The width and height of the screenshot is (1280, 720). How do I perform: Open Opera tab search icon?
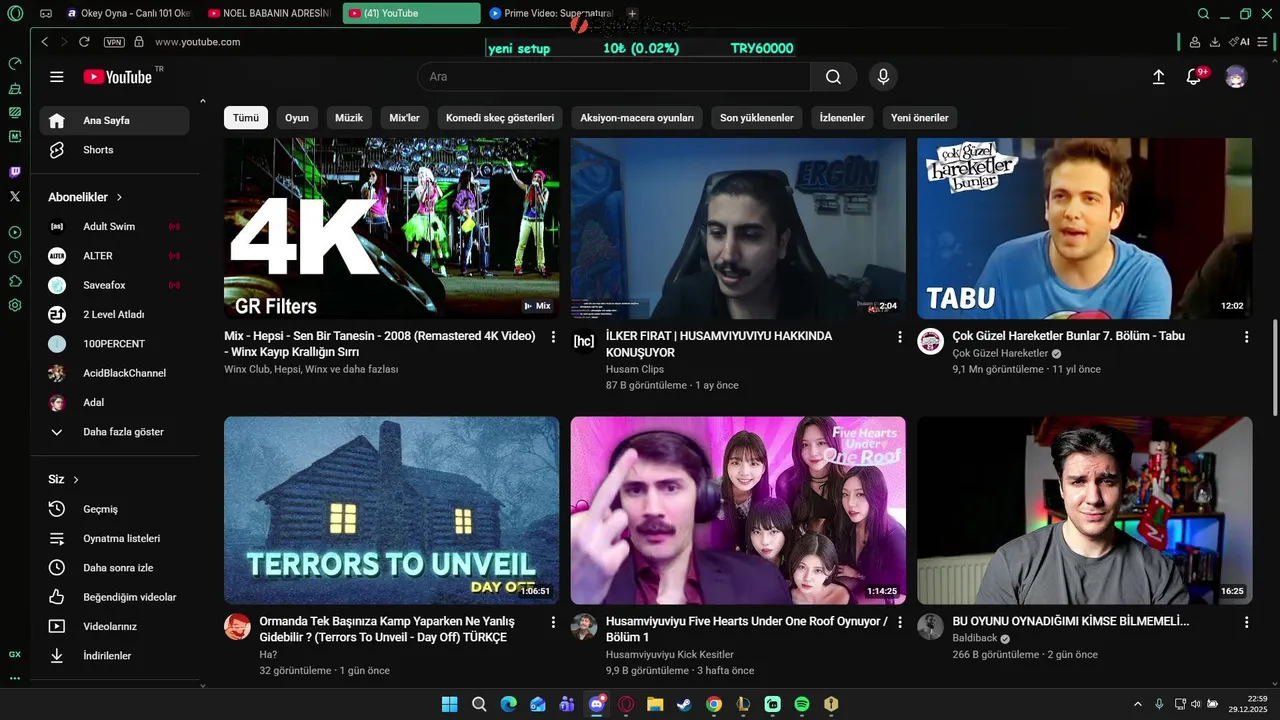tap(1203, 14)
